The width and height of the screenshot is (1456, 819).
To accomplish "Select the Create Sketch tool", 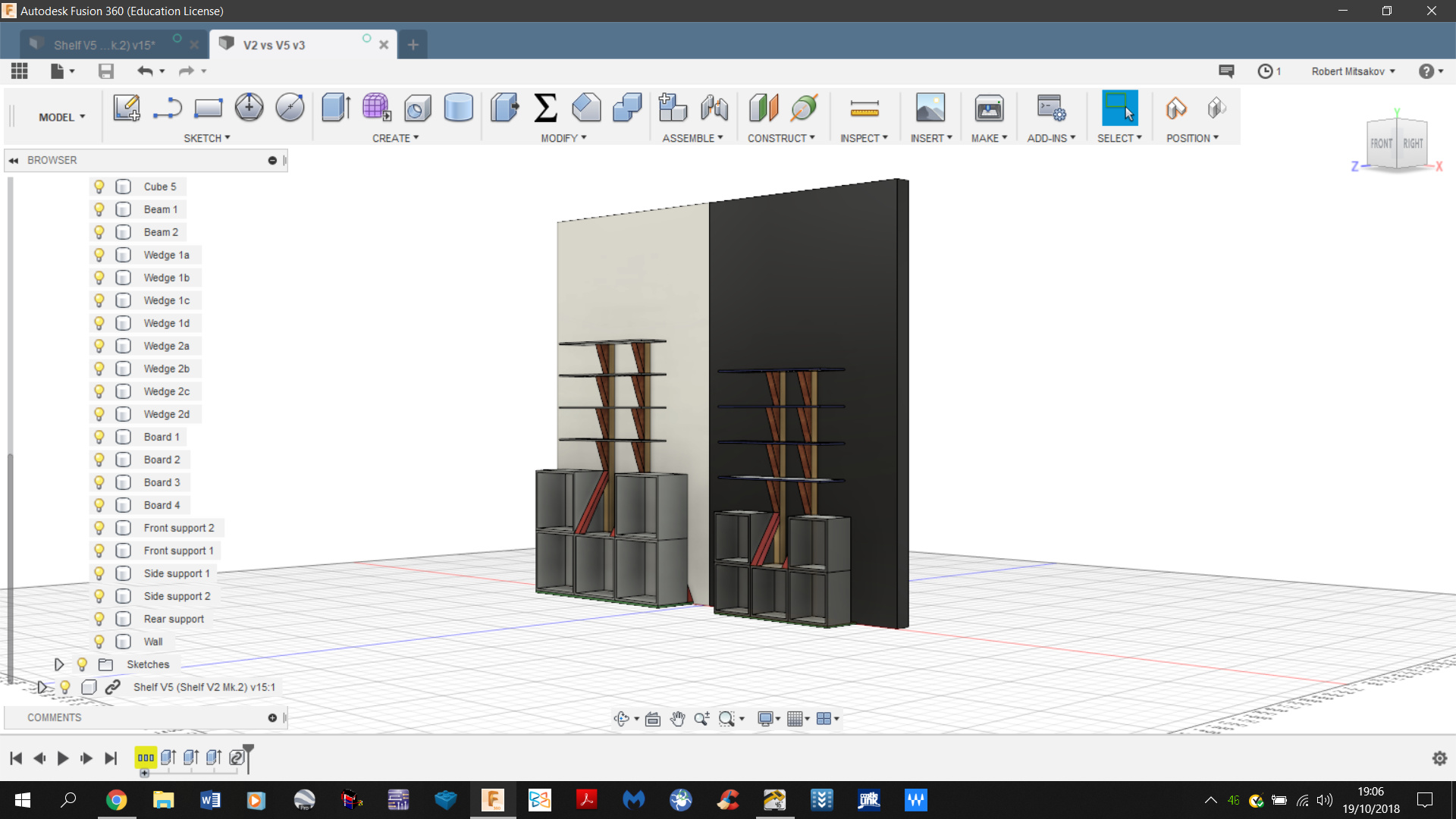I will tap(127, 108).
